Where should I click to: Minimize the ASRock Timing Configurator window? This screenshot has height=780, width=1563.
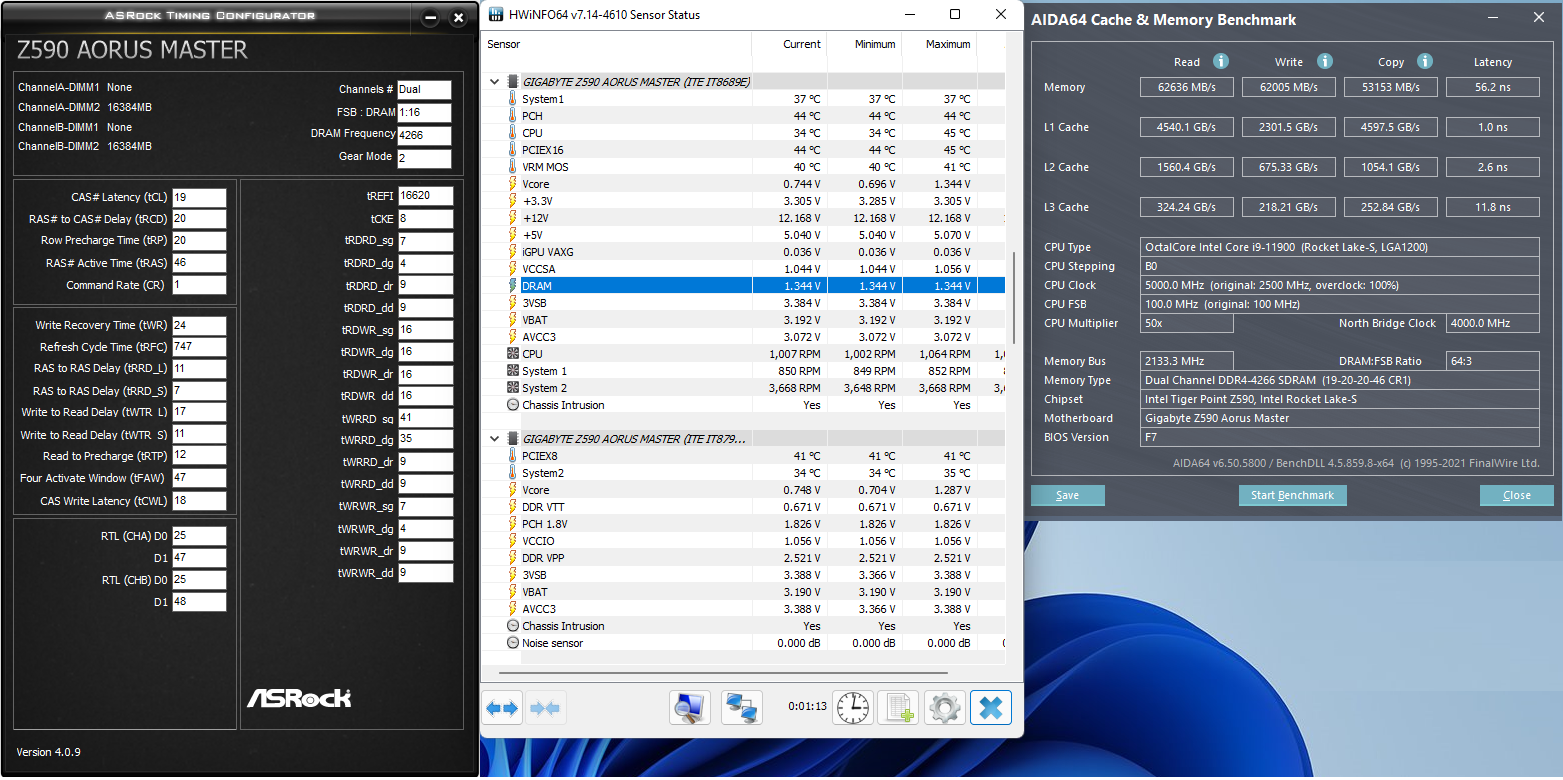pyautogui.click(x=430, y=18)
